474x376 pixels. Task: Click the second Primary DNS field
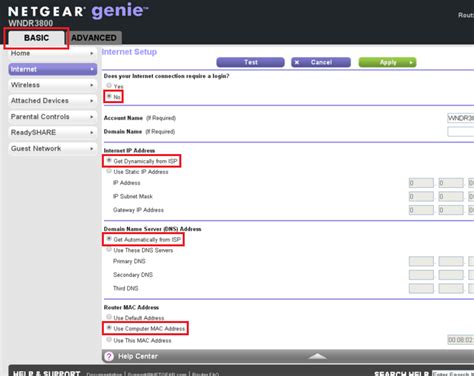[x=451, y=261]
